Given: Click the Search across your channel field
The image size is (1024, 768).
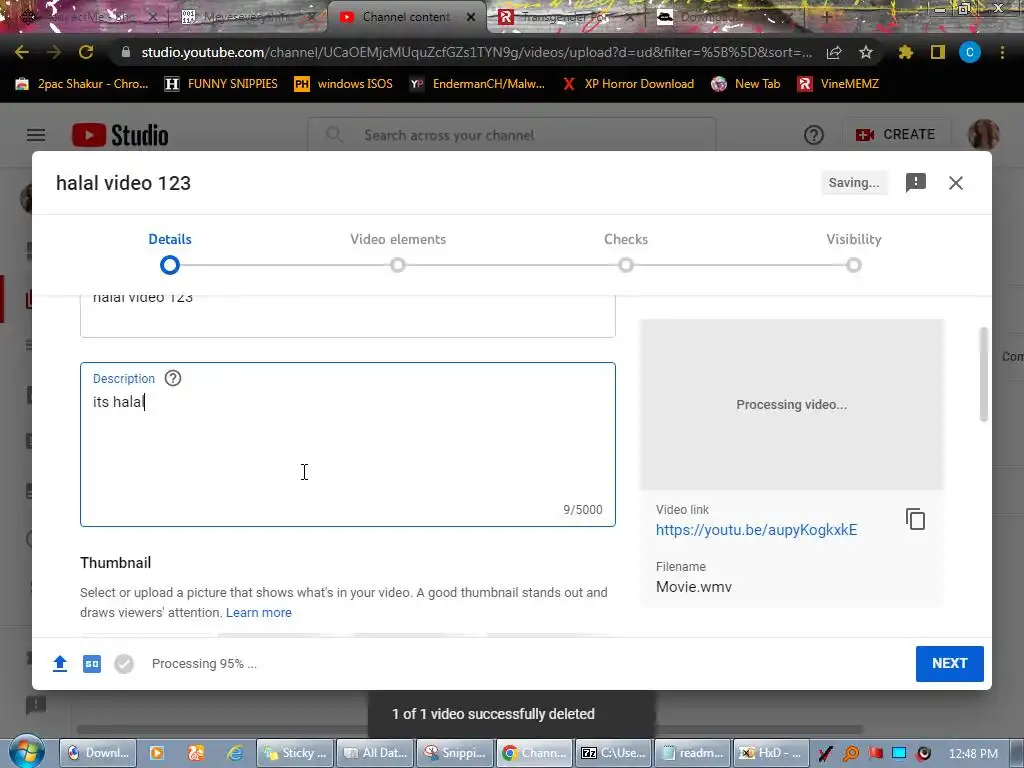Looking at the screenshot, I should 512,135.
